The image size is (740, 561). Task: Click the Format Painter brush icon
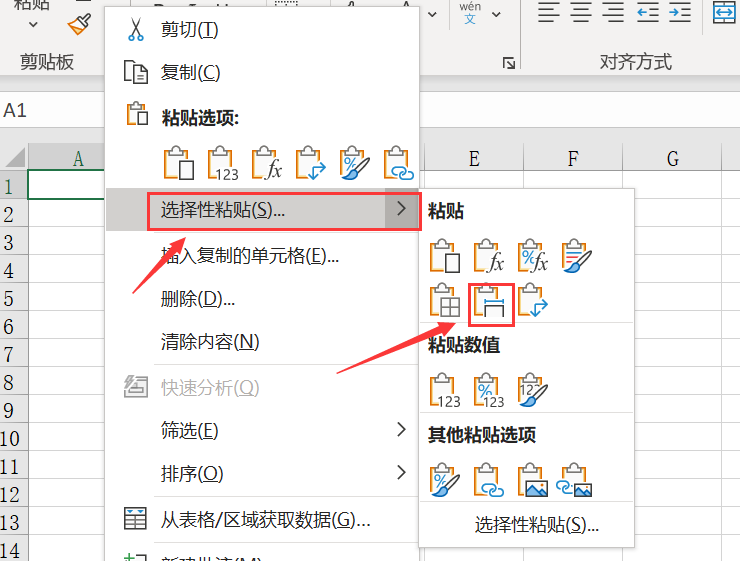point(79,24)
